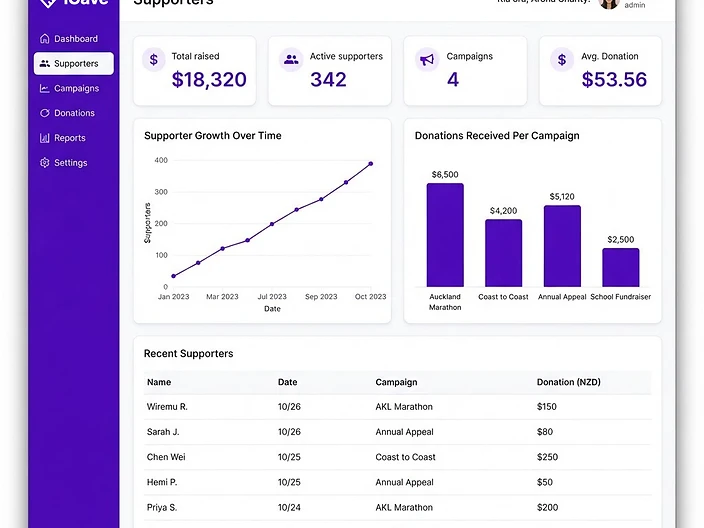Open Reports from the sidebar
The width and height of the screenshot is (704, 528).
coord(74,138)
